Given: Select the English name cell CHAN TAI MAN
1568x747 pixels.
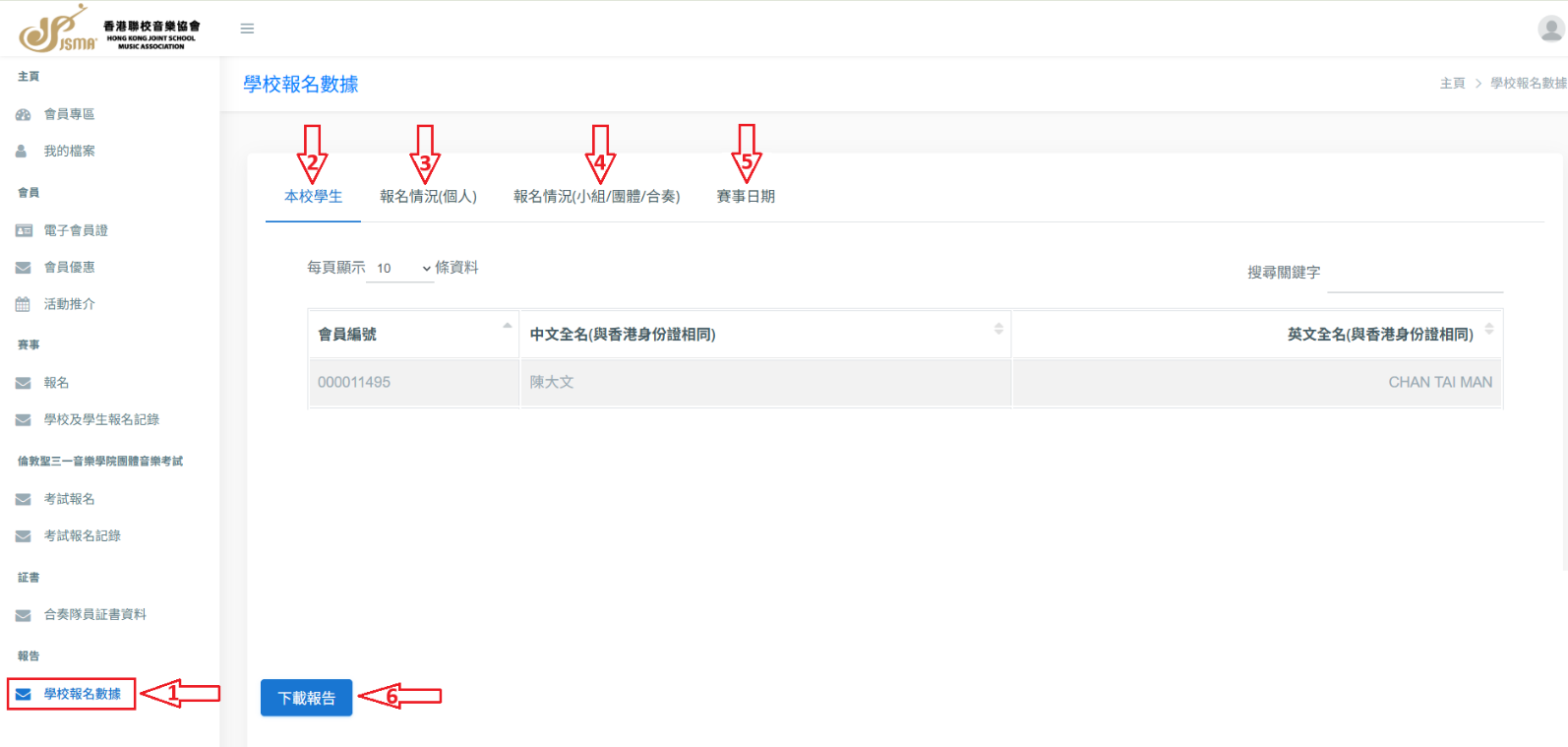Looking at the screenshot, I should coord(1257,383).
